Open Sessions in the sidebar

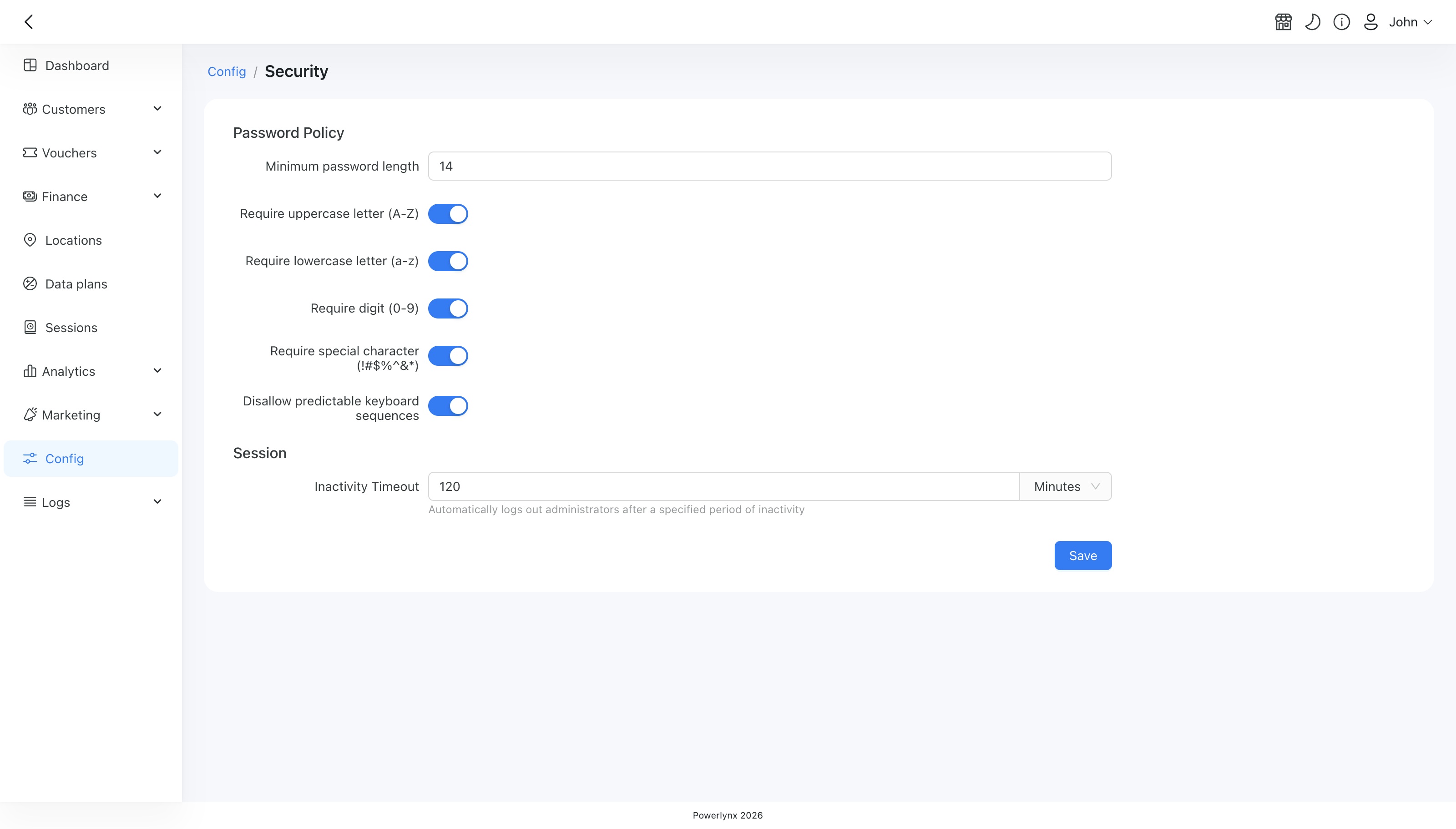coord(91,328)
